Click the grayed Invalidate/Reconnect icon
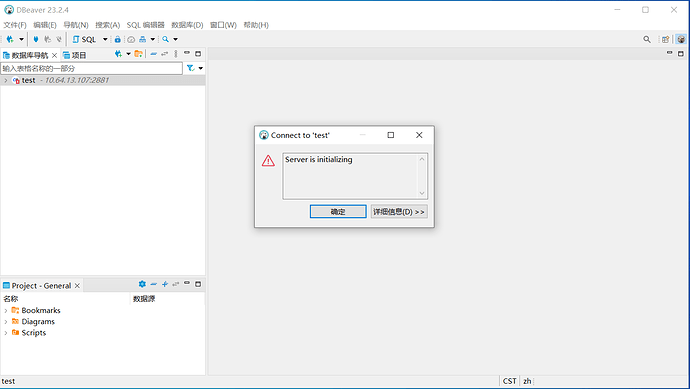The height and width of the screenshot is (389, 690). click(x=47, y=39)
